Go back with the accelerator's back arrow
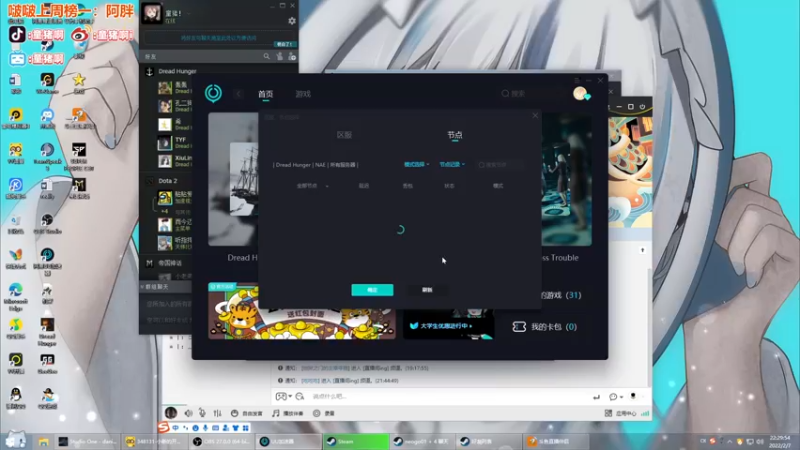 (238, 94)
